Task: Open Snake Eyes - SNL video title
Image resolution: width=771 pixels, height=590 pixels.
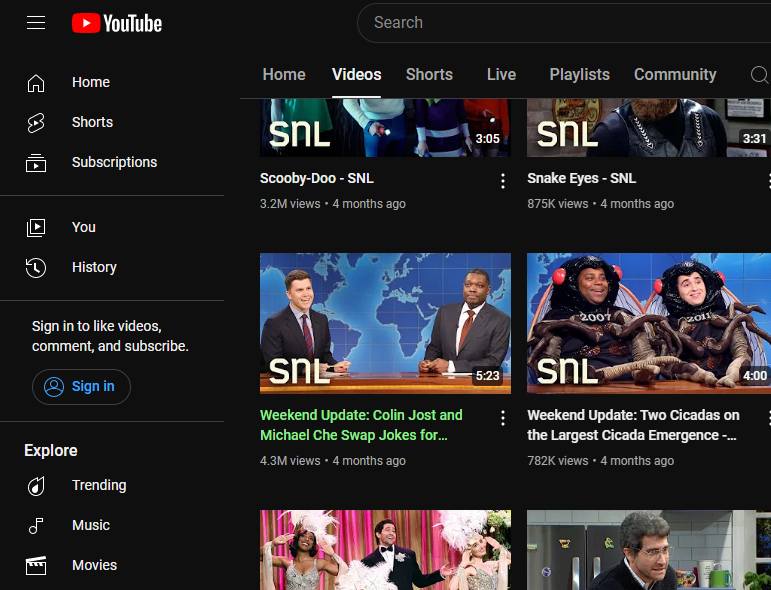Action: (x=581, y=178)
